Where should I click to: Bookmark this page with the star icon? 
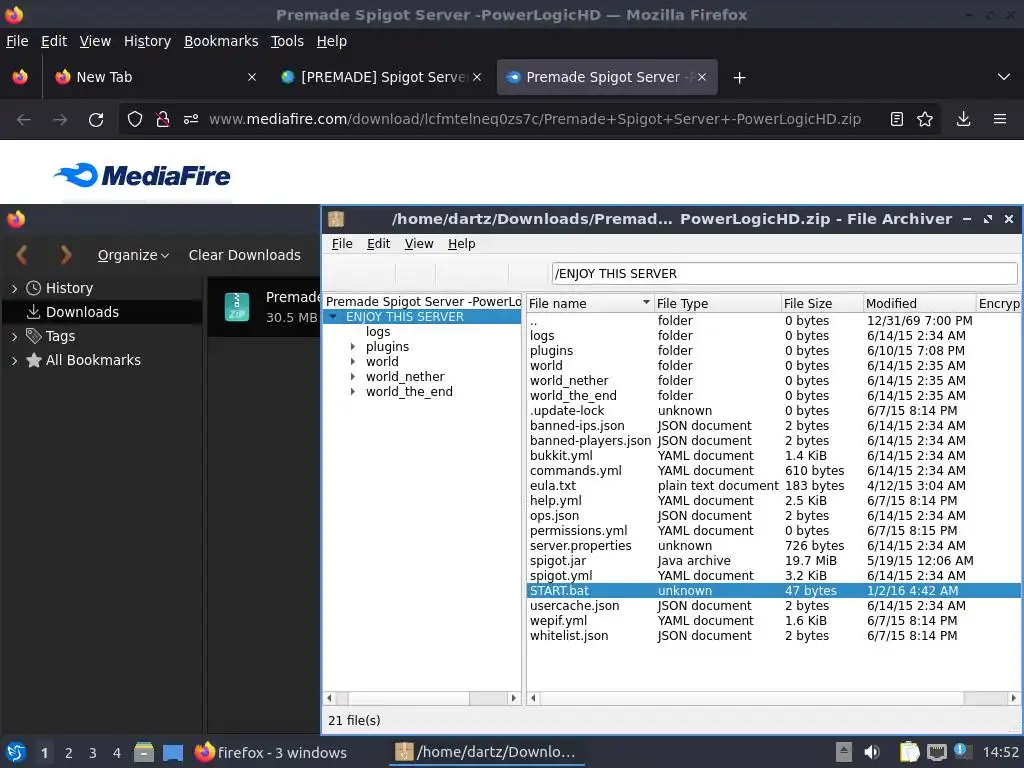[925, 119]
